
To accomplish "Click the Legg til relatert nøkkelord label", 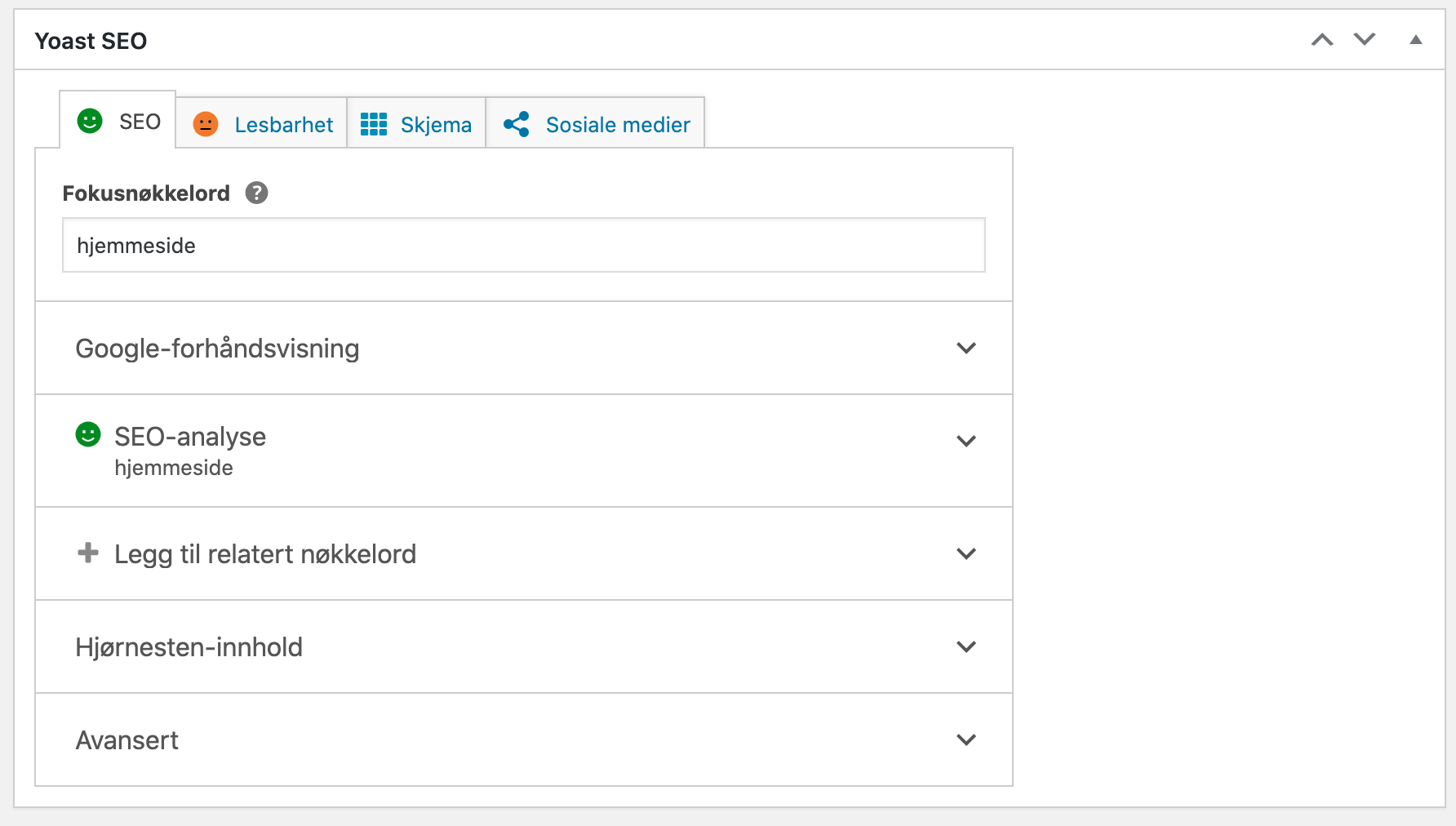I will pyautogui.click(x=265, y=554).
